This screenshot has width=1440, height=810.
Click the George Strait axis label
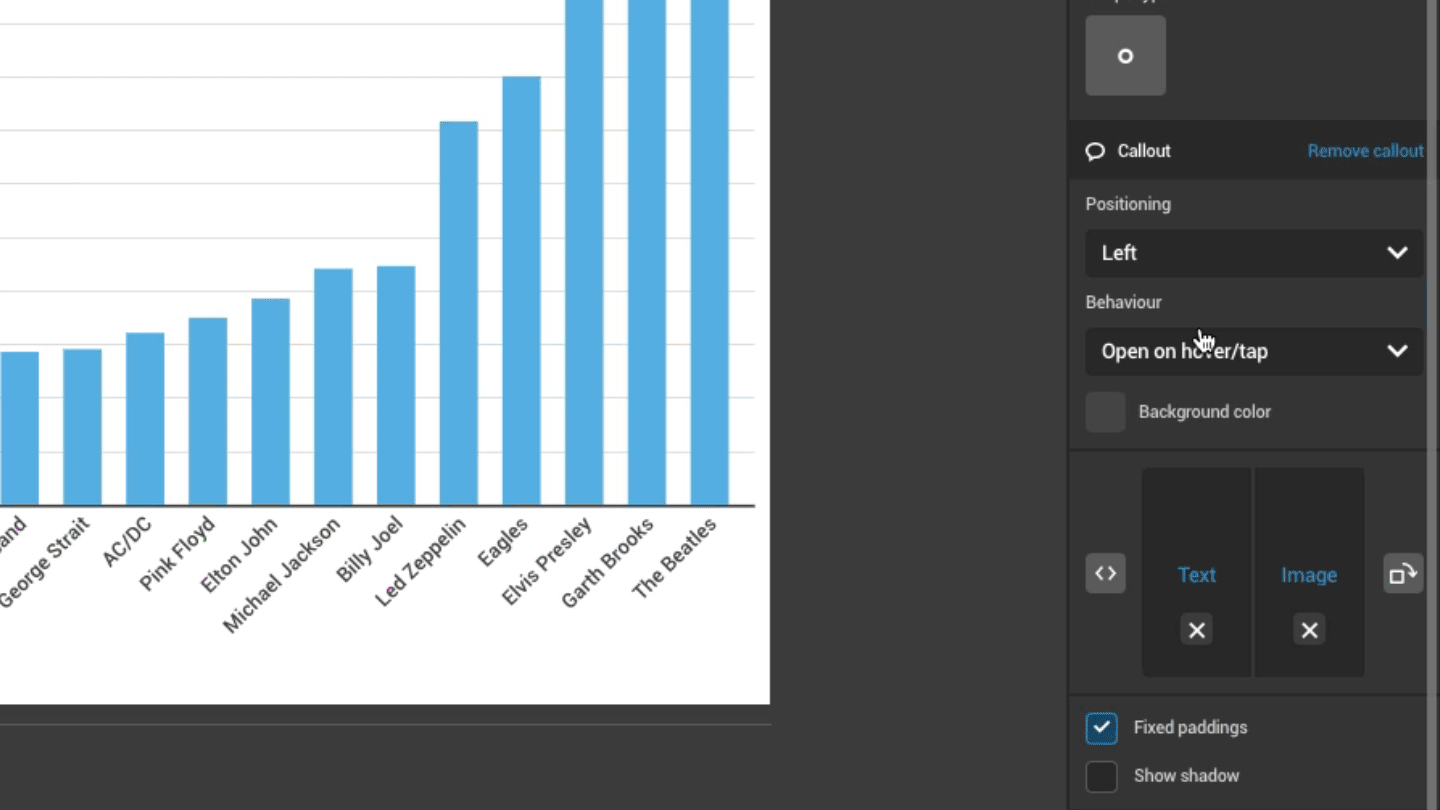[x=44, y=562]
